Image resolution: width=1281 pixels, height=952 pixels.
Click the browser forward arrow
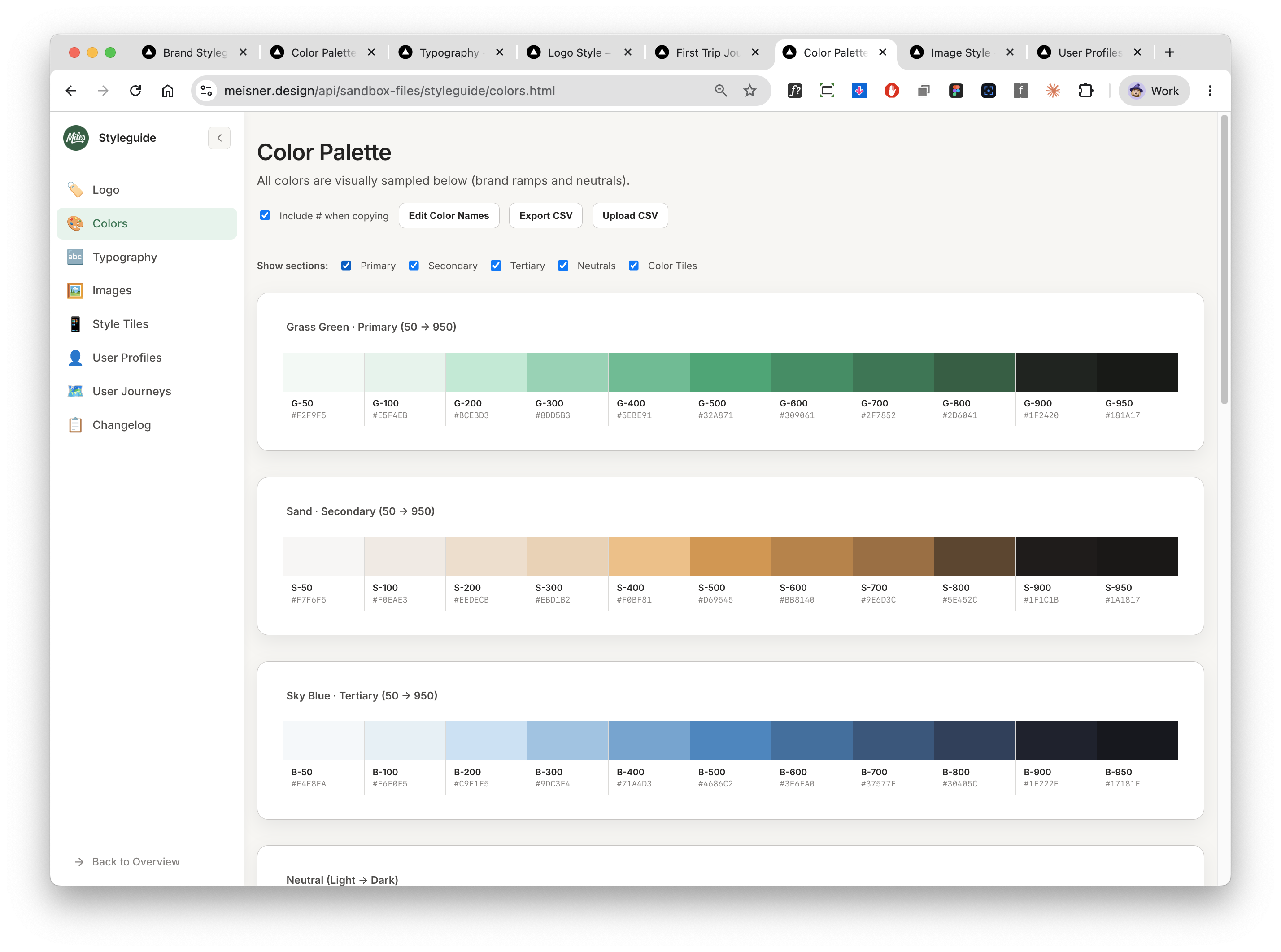pos(103,91)
